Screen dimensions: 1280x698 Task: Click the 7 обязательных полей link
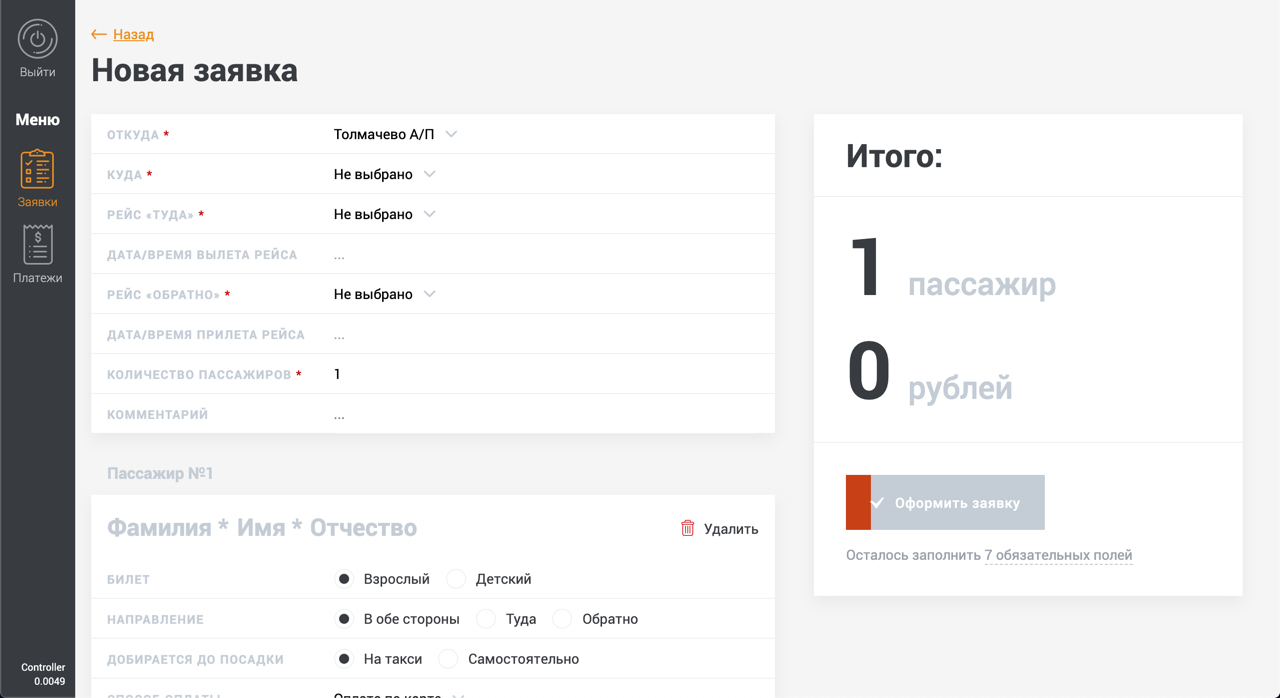pyautogui.click(x=1058, y=555)
